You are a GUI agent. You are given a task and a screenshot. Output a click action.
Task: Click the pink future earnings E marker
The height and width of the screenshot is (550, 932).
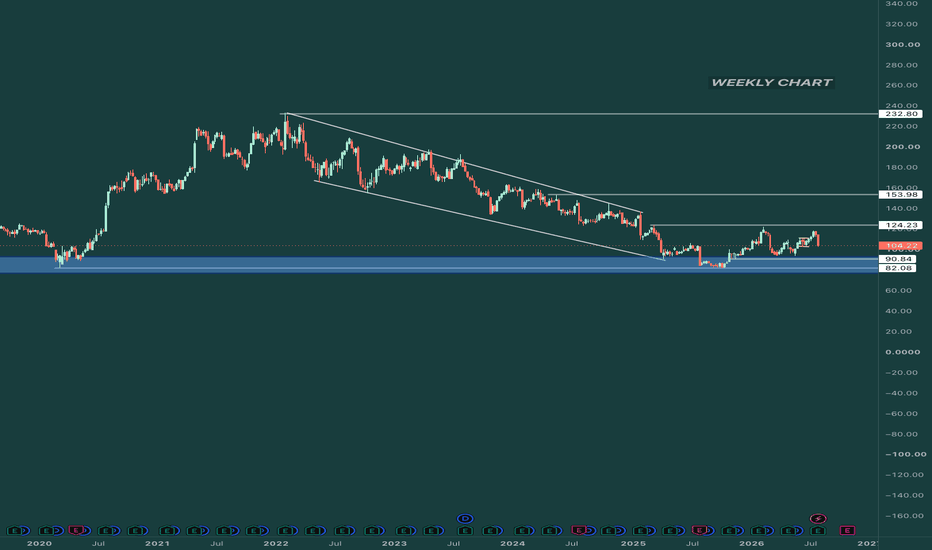847,530
